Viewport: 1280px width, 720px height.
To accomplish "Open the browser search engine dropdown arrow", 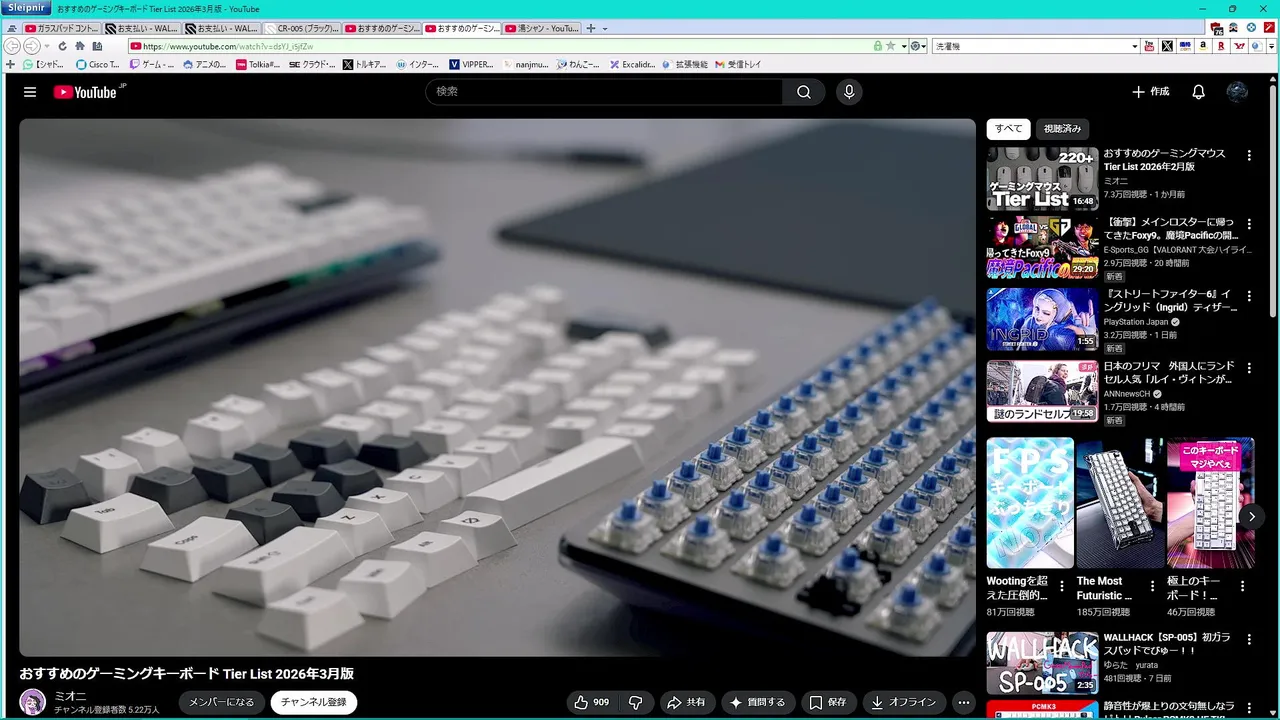I will point(1135,46).
